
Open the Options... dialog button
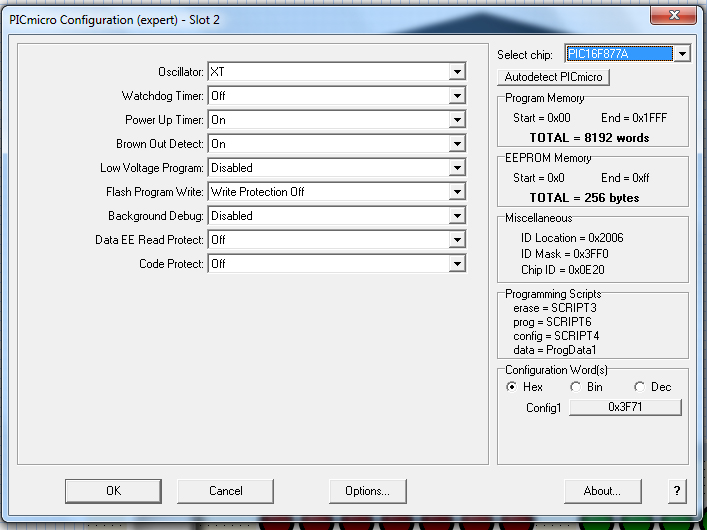click(367, 491)
